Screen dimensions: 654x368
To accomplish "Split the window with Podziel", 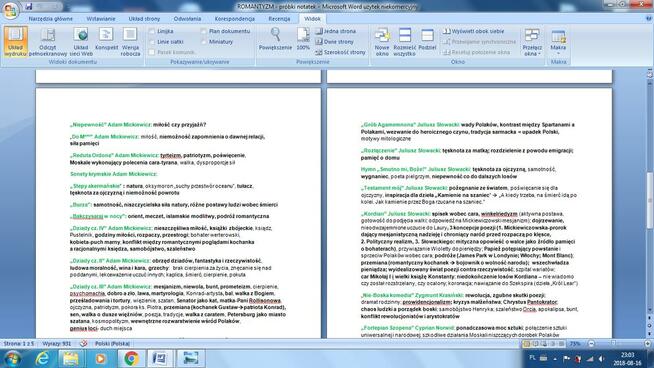I will coord(427,40).
